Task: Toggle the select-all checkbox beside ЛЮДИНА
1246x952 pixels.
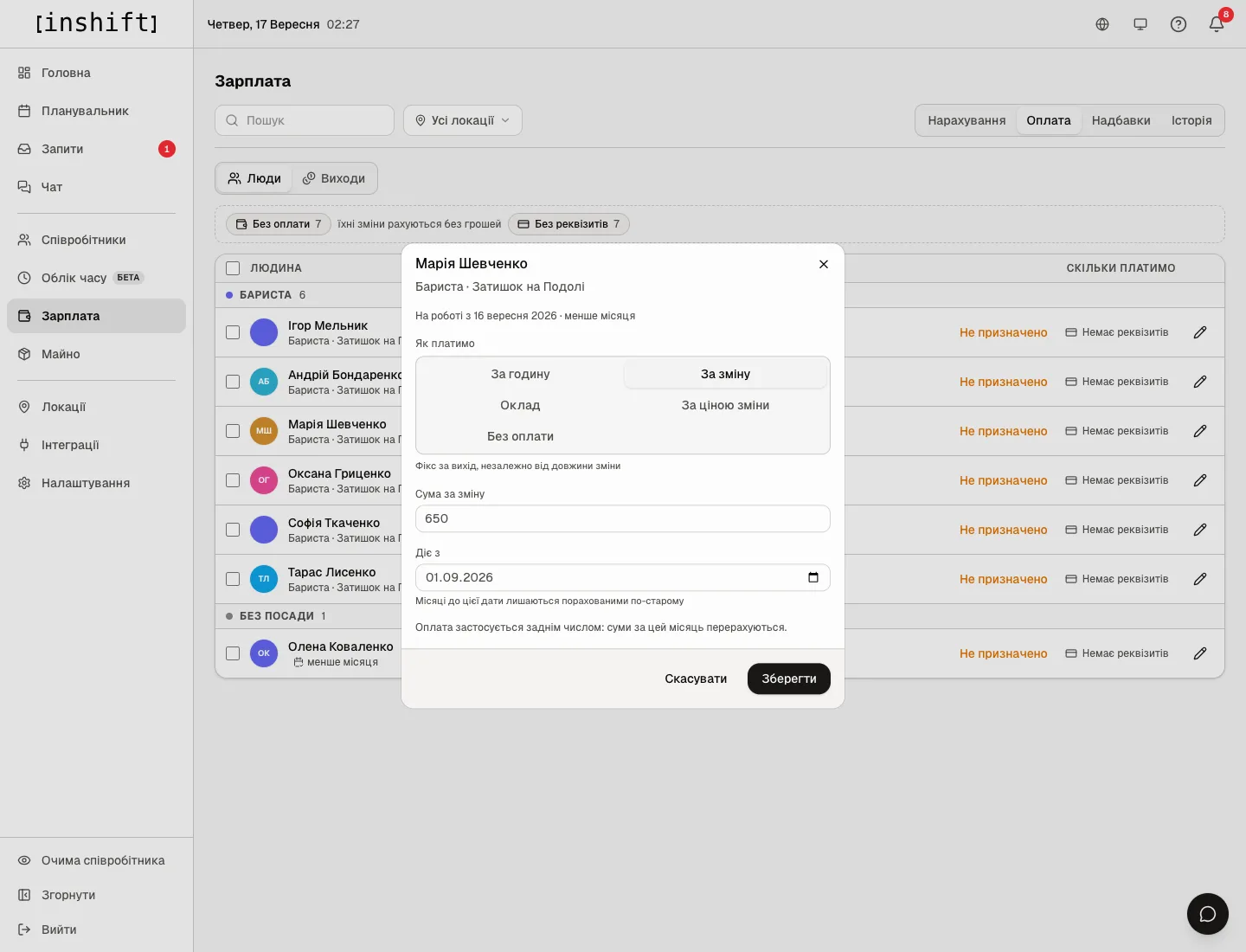Action: [x=233, y=268]
